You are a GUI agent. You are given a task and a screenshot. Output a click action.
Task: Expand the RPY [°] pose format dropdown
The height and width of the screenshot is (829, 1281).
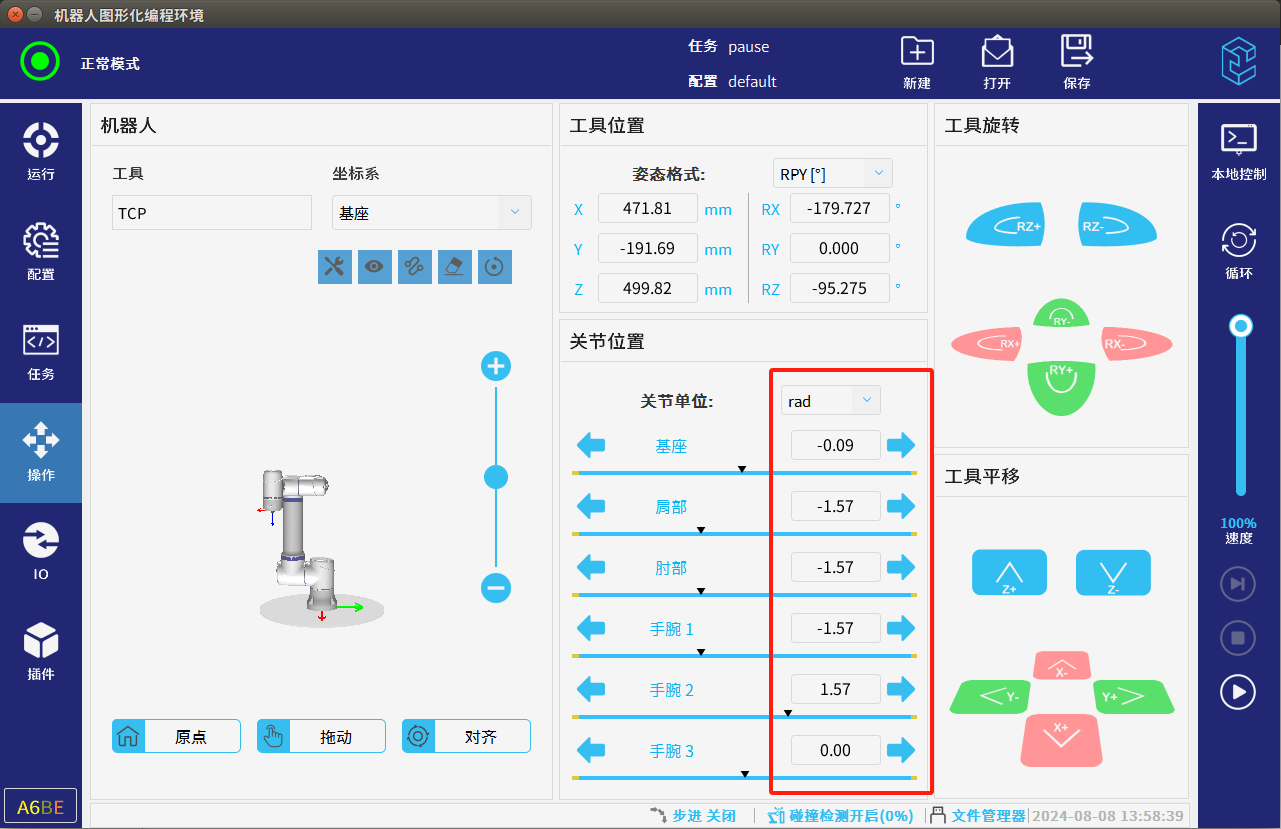coord(832,173)
